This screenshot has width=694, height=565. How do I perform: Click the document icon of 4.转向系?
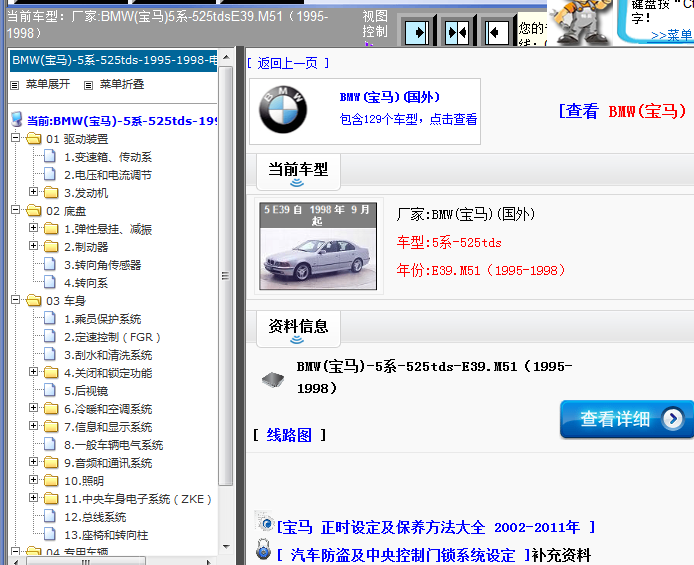click(50, 282)
